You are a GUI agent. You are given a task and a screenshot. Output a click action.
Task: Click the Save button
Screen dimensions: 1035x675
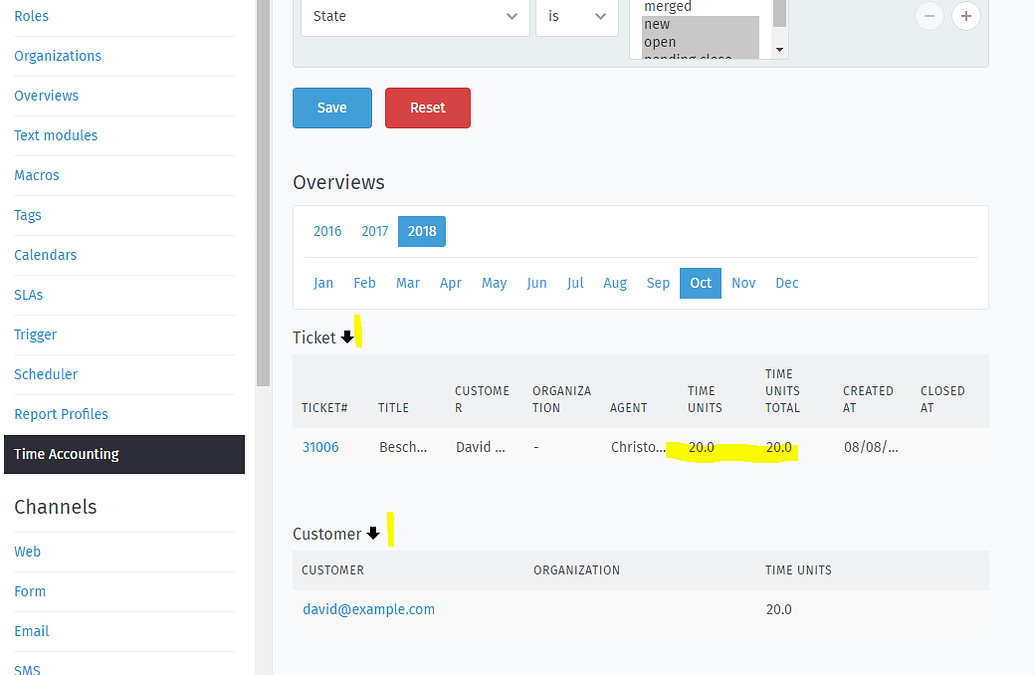pos(331,107)
